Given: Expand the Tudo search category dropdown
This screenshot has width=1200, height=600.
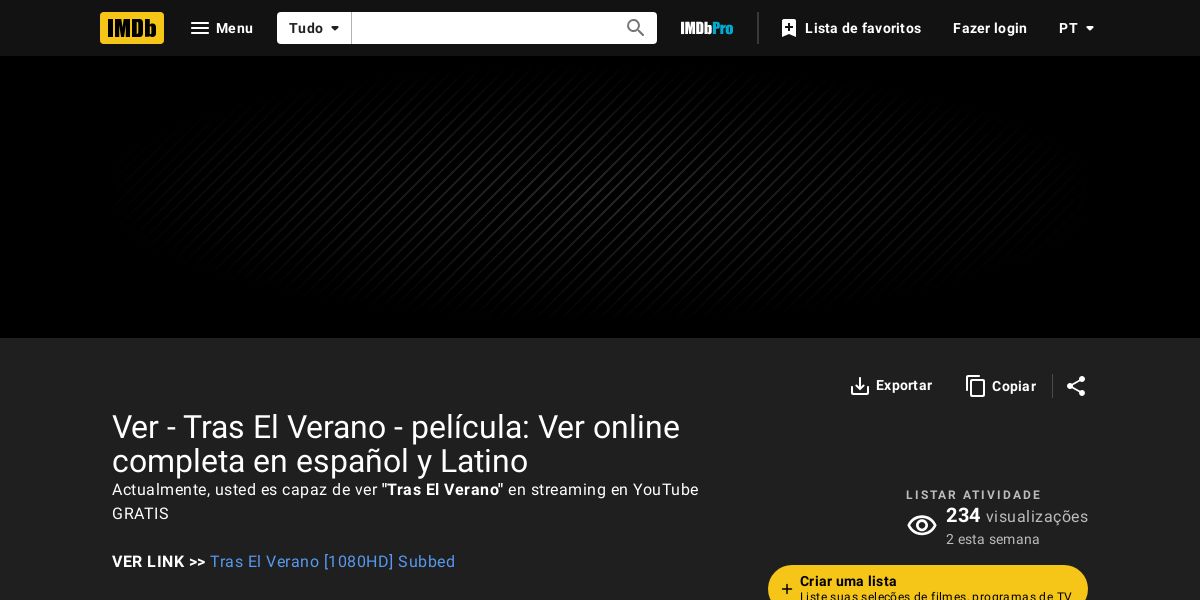Looking at the screenshot, I should 314,28.
